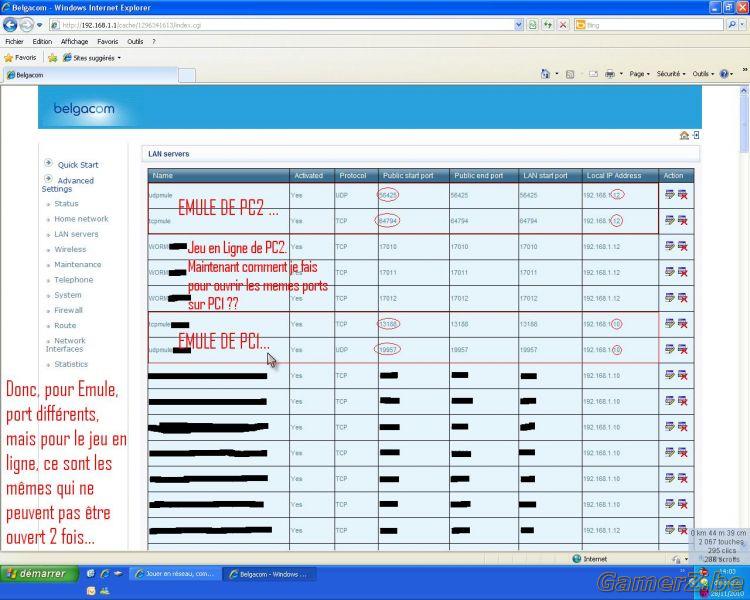Click the démarrer Start button
This screenshot has width=750, height=600.
tap(39, 573)
